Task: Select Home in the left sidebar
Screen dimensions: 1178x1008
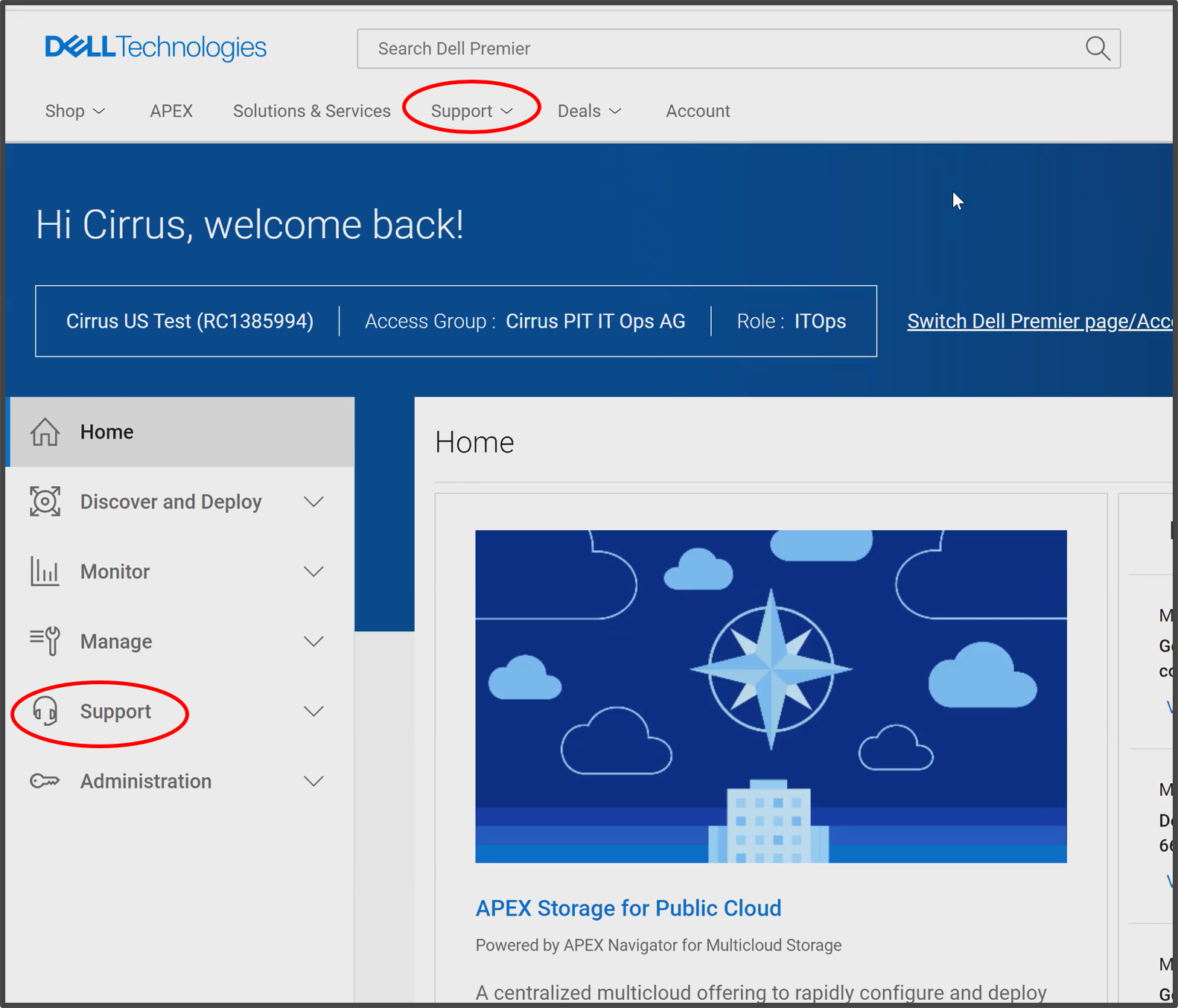Action: click(180, 432)
